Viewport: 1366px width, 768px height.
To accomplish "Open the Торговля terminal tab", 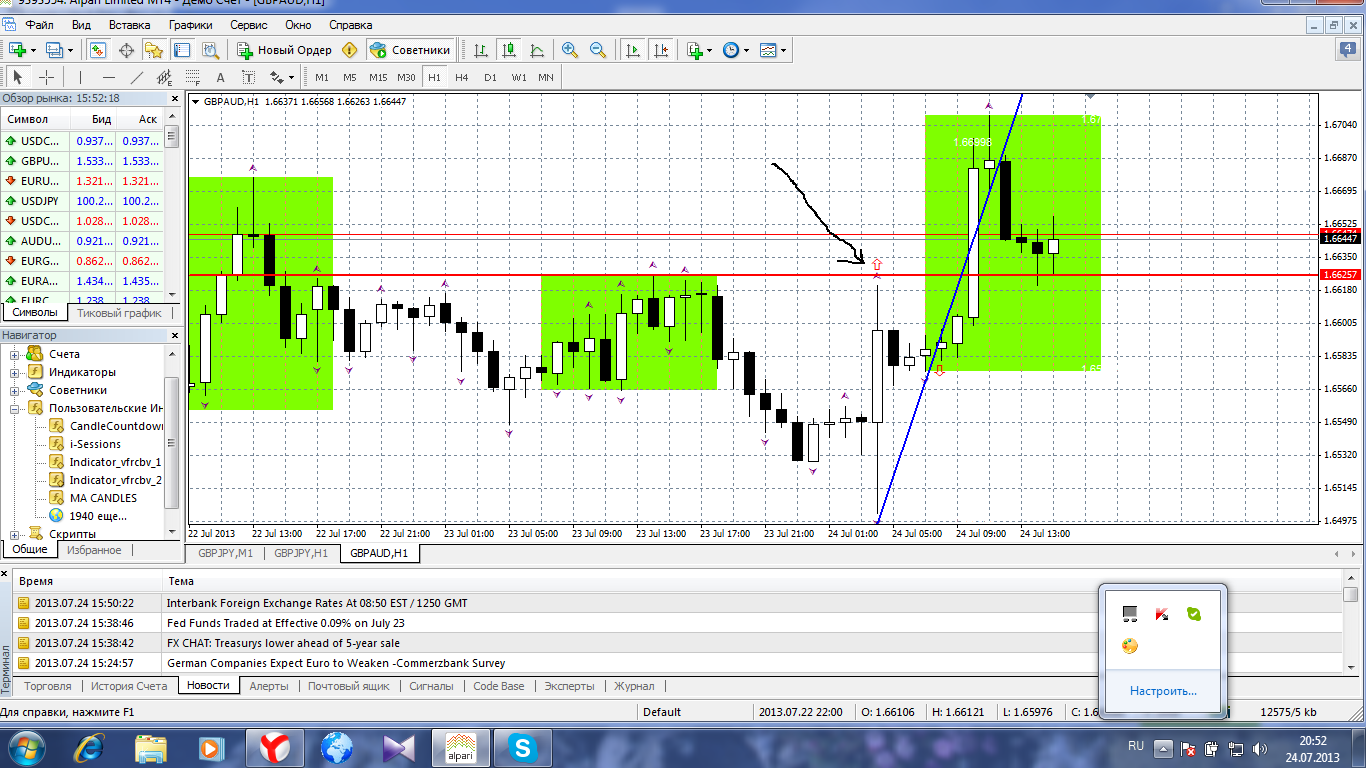I will [x=48, y=686].
